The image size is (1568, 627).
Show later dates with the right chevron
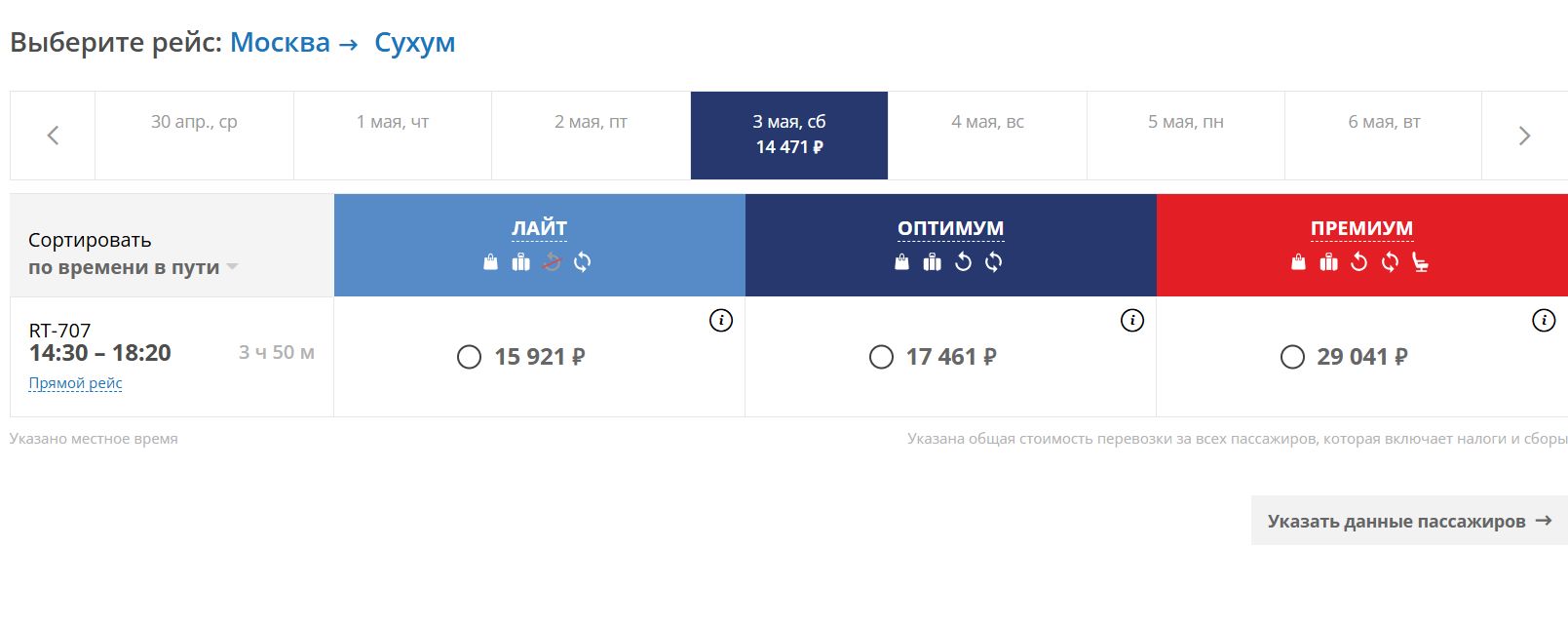[1524, 136]
